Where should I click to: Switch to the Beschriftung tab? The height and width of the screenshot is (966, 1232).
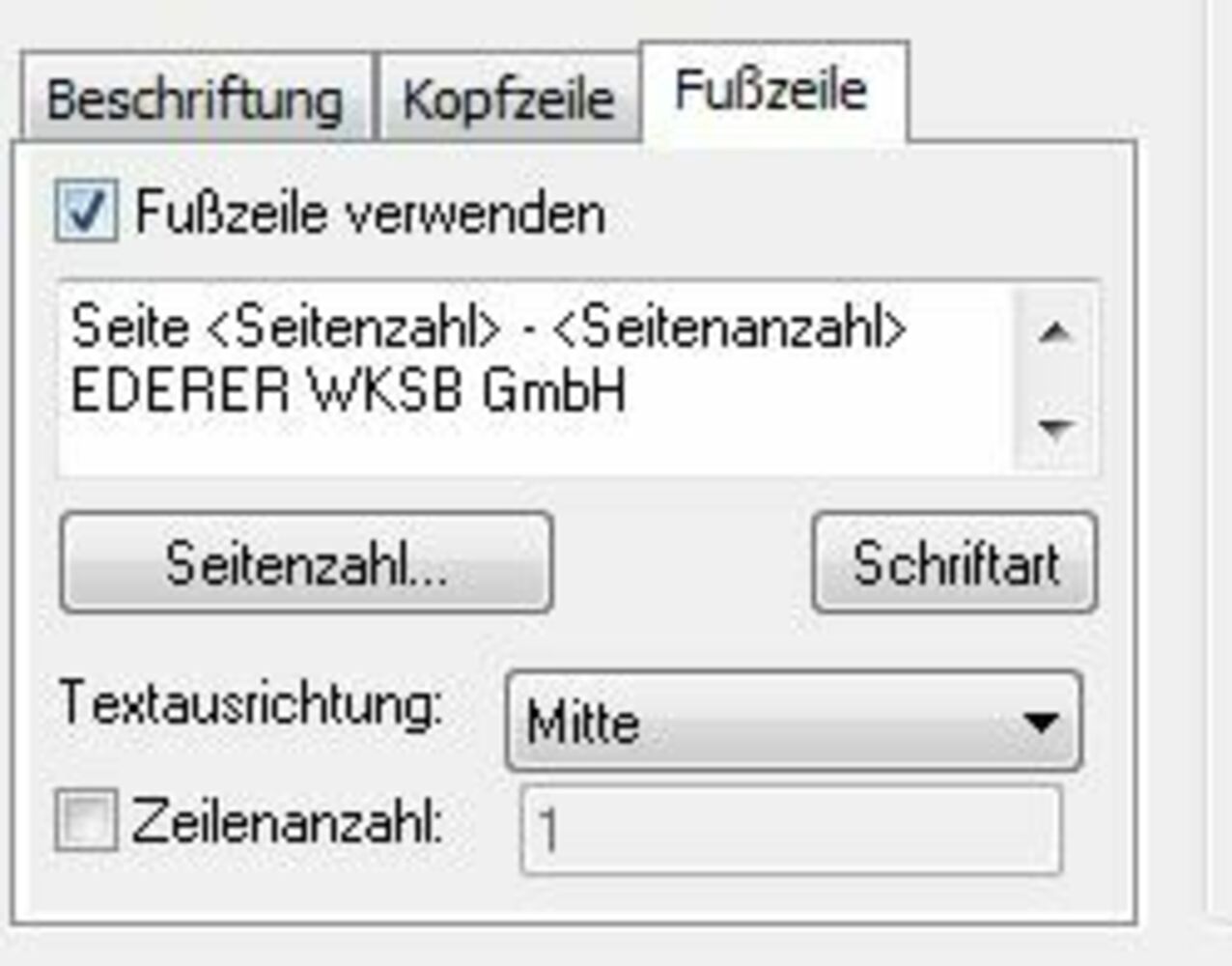click(x=194, y=99)
